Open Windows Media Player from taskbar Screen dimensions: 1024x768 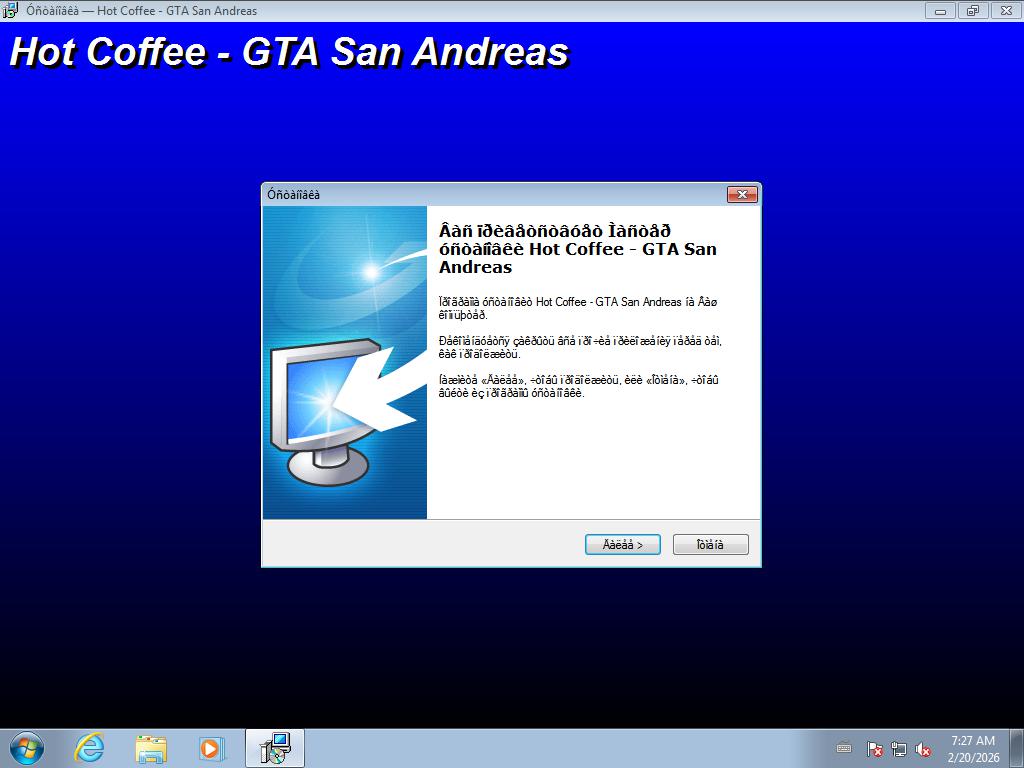tap(212, 748)
